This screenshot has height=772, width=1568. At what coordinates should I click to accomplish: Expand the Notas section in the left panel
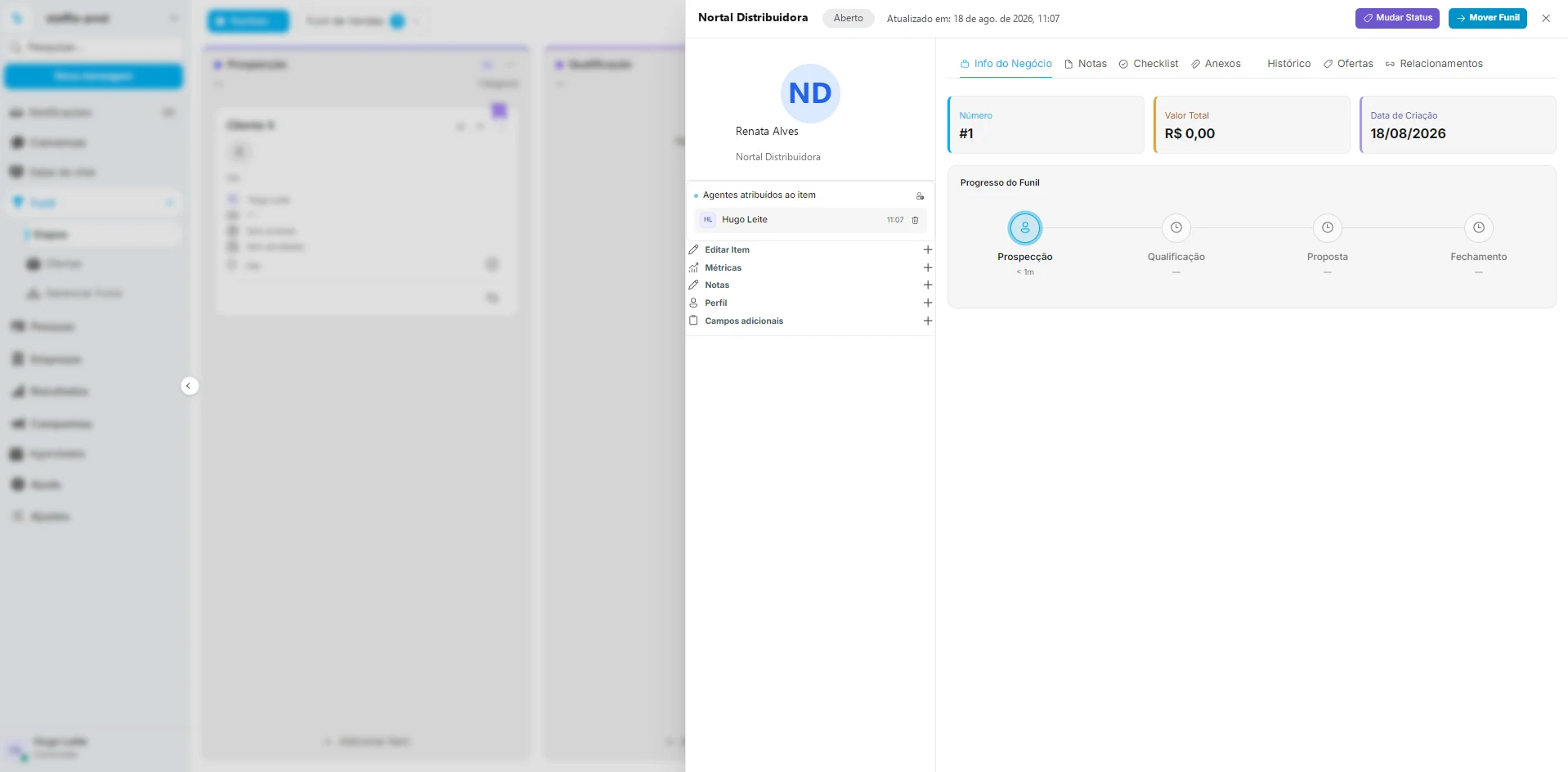pyautogui.click(x=928, y=285)
